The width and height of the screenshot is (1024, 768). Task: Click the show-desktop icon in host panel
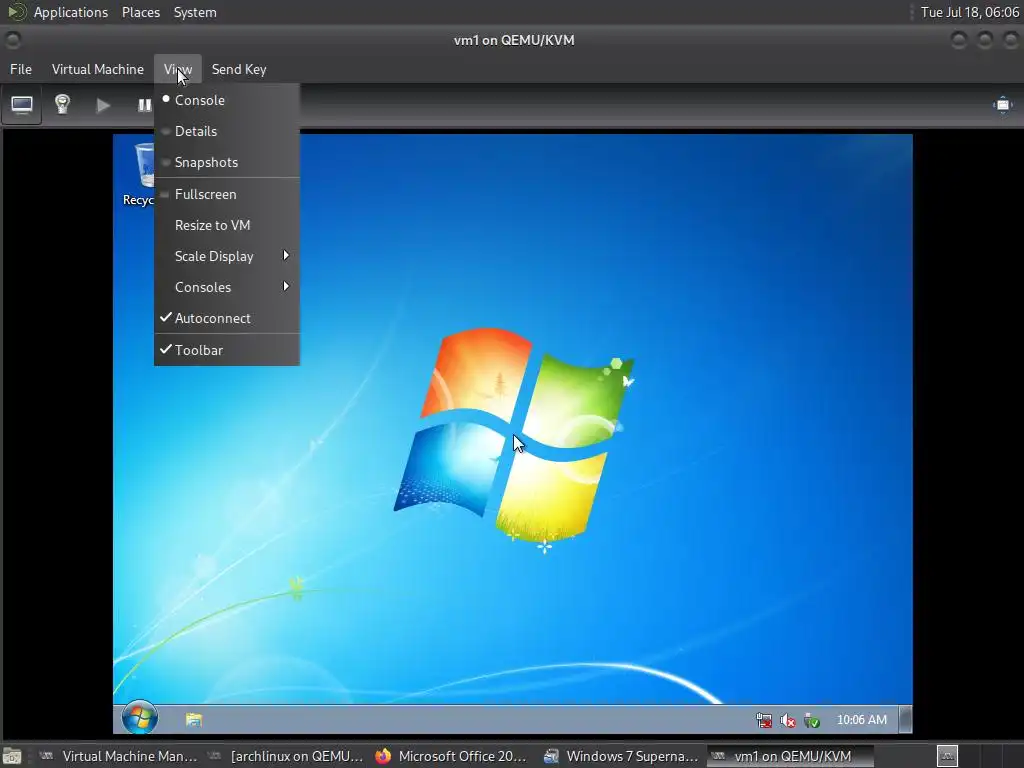click(x=12, y=756)
